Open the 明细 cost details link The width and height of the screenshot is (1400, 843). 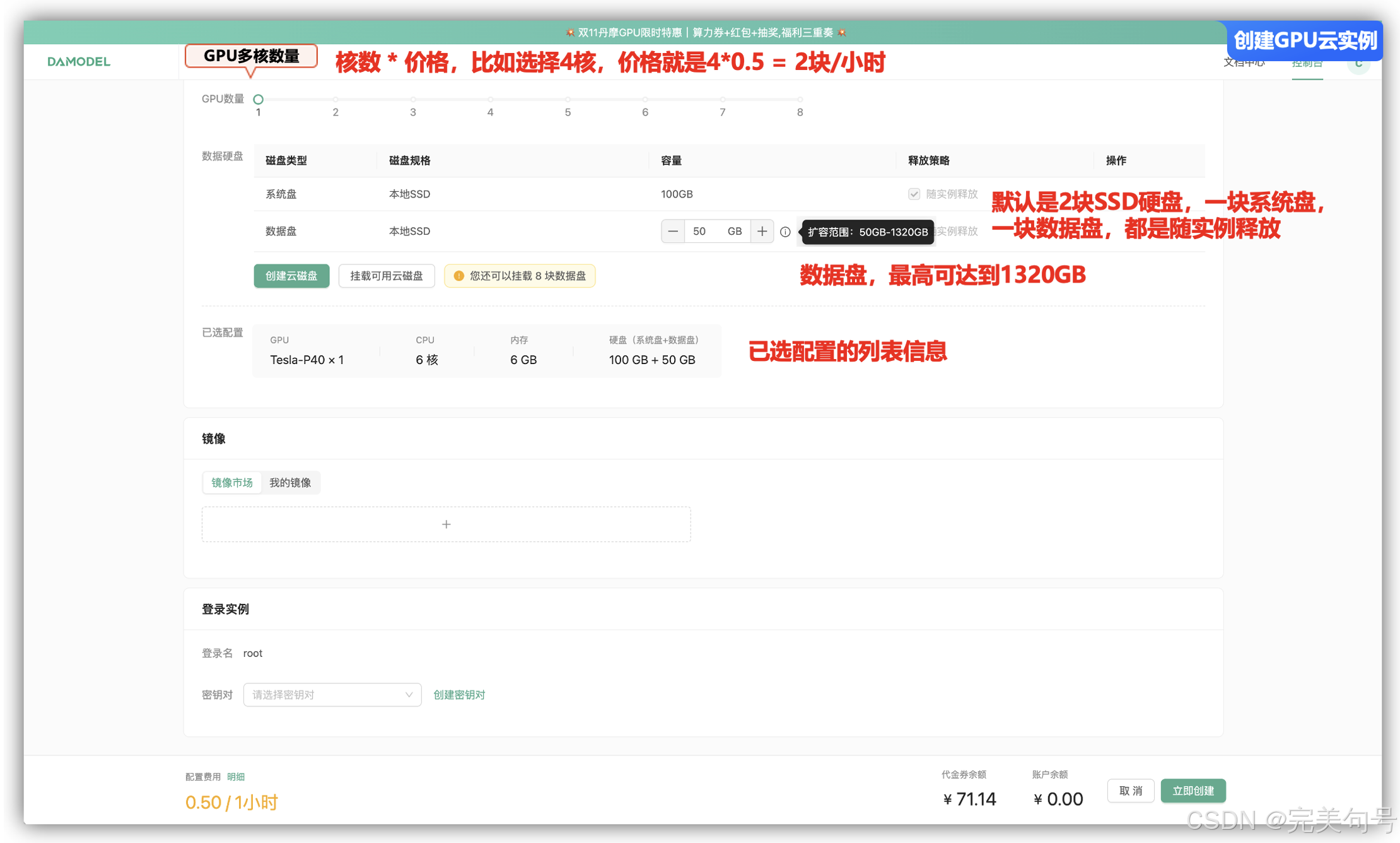coord(236,777)
